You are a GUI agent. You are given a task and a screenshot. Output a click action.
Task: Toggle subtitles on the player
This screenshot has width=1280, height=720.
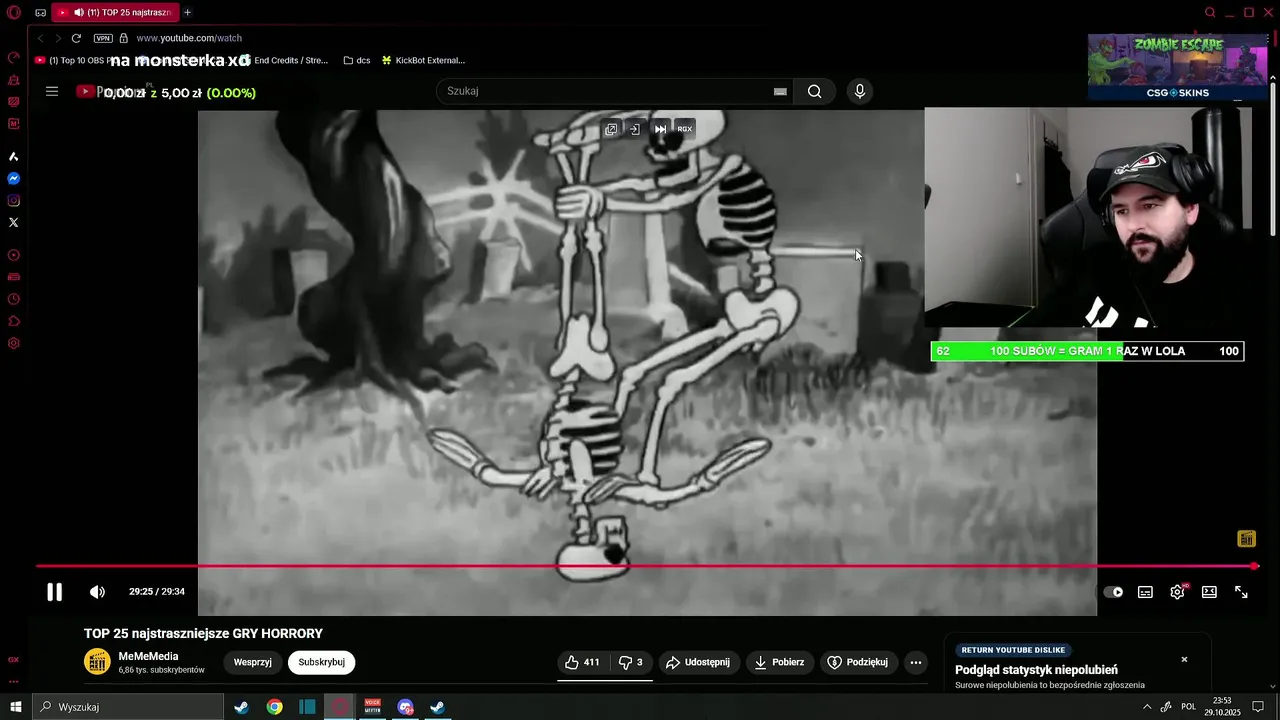pyautogui.click(x=1145, y=592)
